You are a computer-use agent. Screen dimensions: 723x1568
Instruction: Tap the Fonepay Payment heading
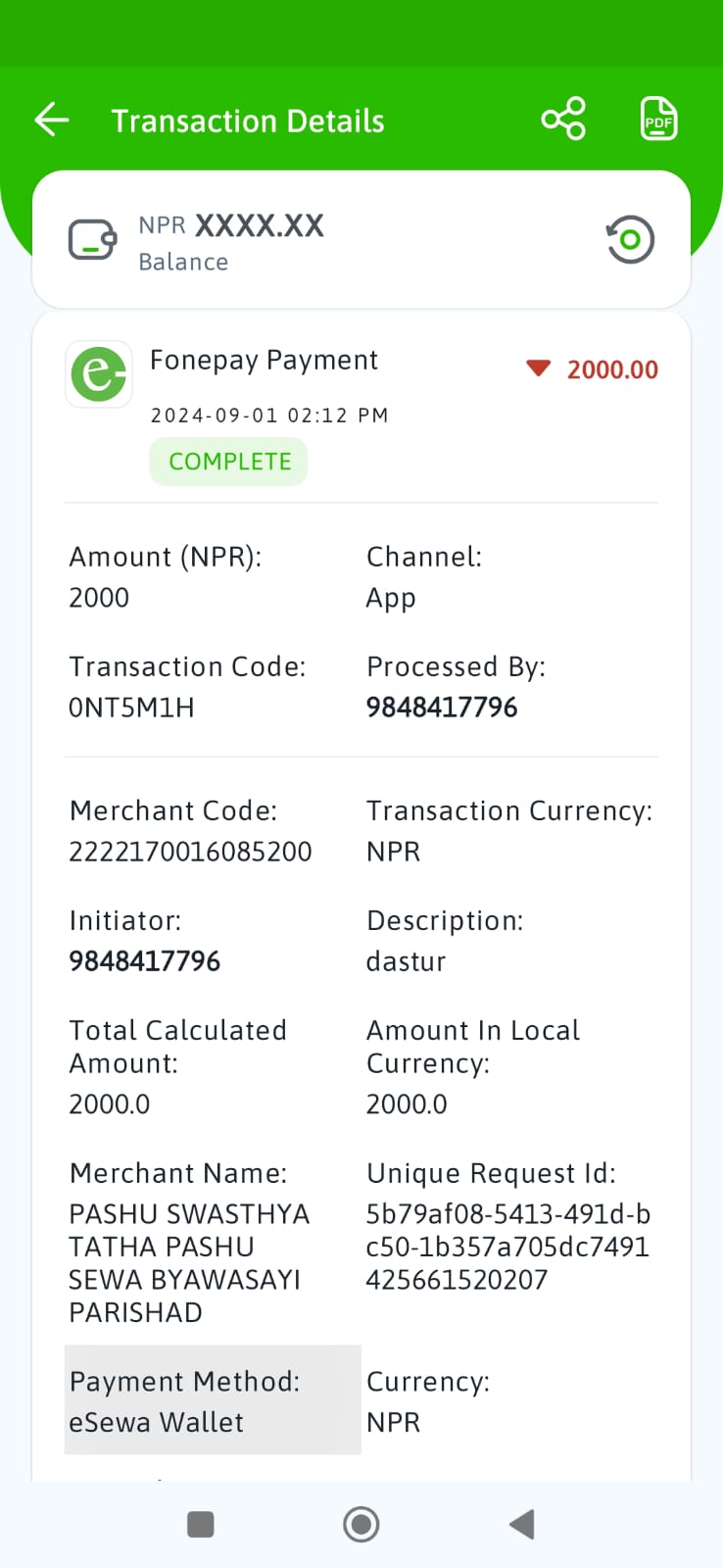coord(264,361)
